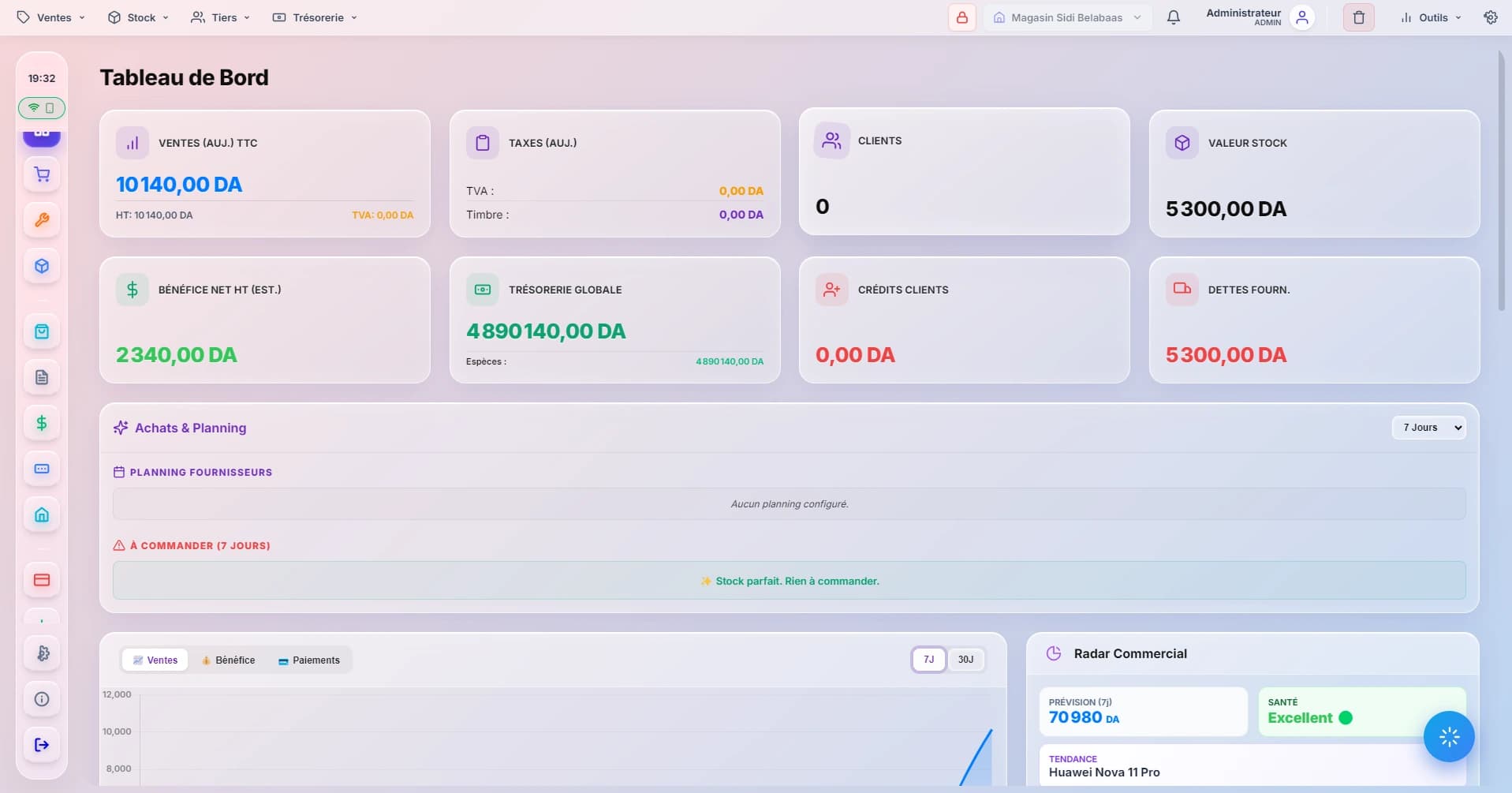1512x793 pixels.
Task: Open the blue box stock sidebar icon
Action: (42, 266)
